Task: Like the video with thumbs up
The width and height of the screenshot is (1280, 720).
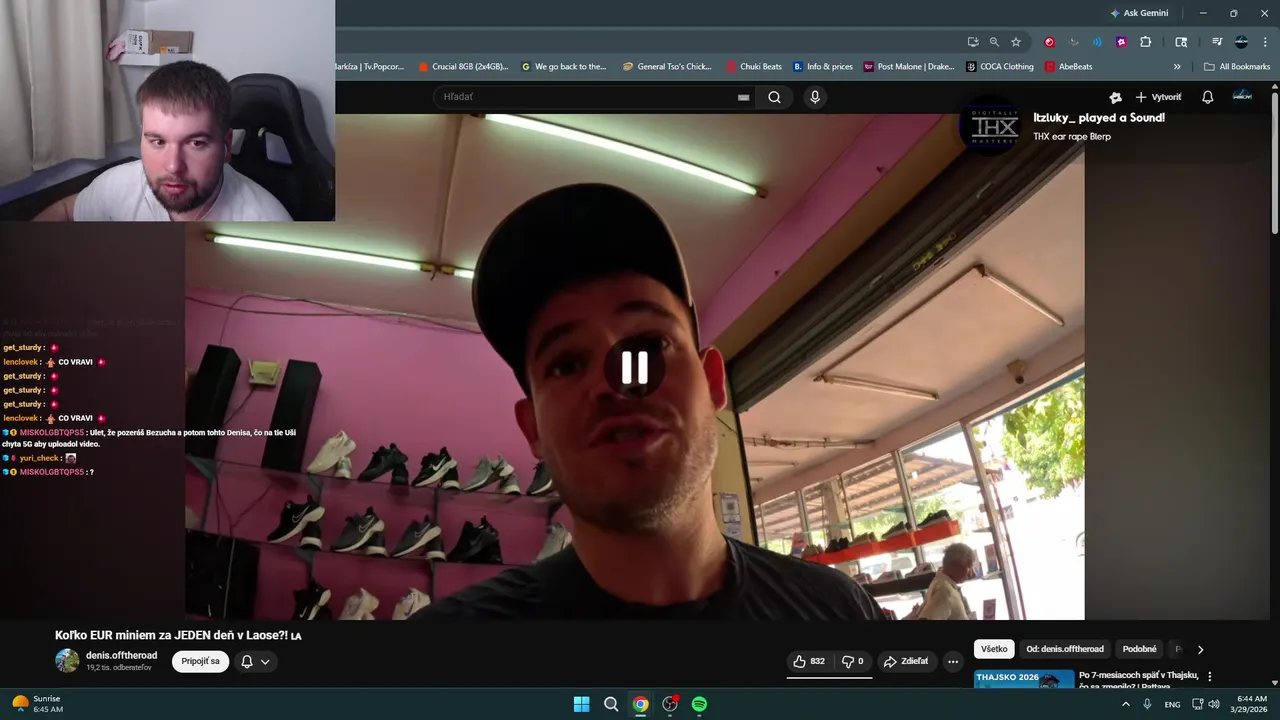Action: click(808, 661)
